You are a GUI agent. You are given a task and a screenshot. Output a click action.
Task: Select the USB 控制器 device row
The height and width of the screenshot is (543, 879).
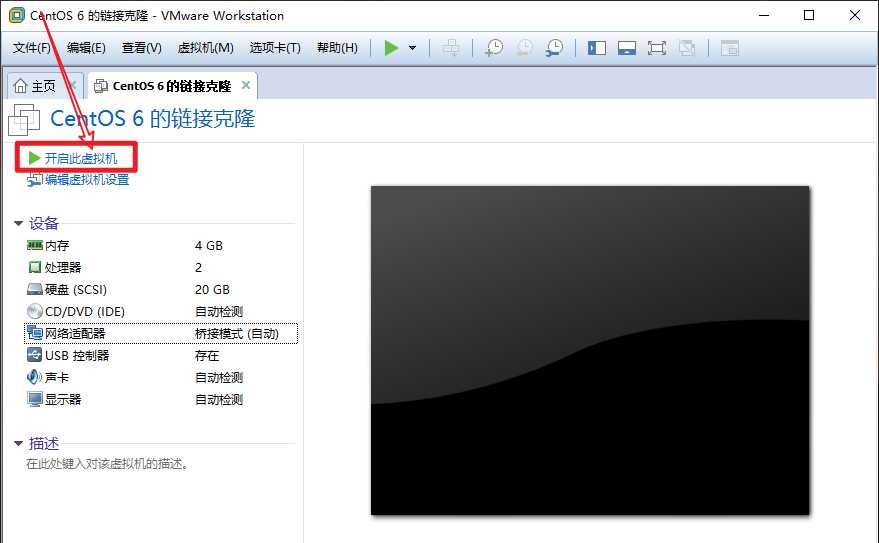161,355
